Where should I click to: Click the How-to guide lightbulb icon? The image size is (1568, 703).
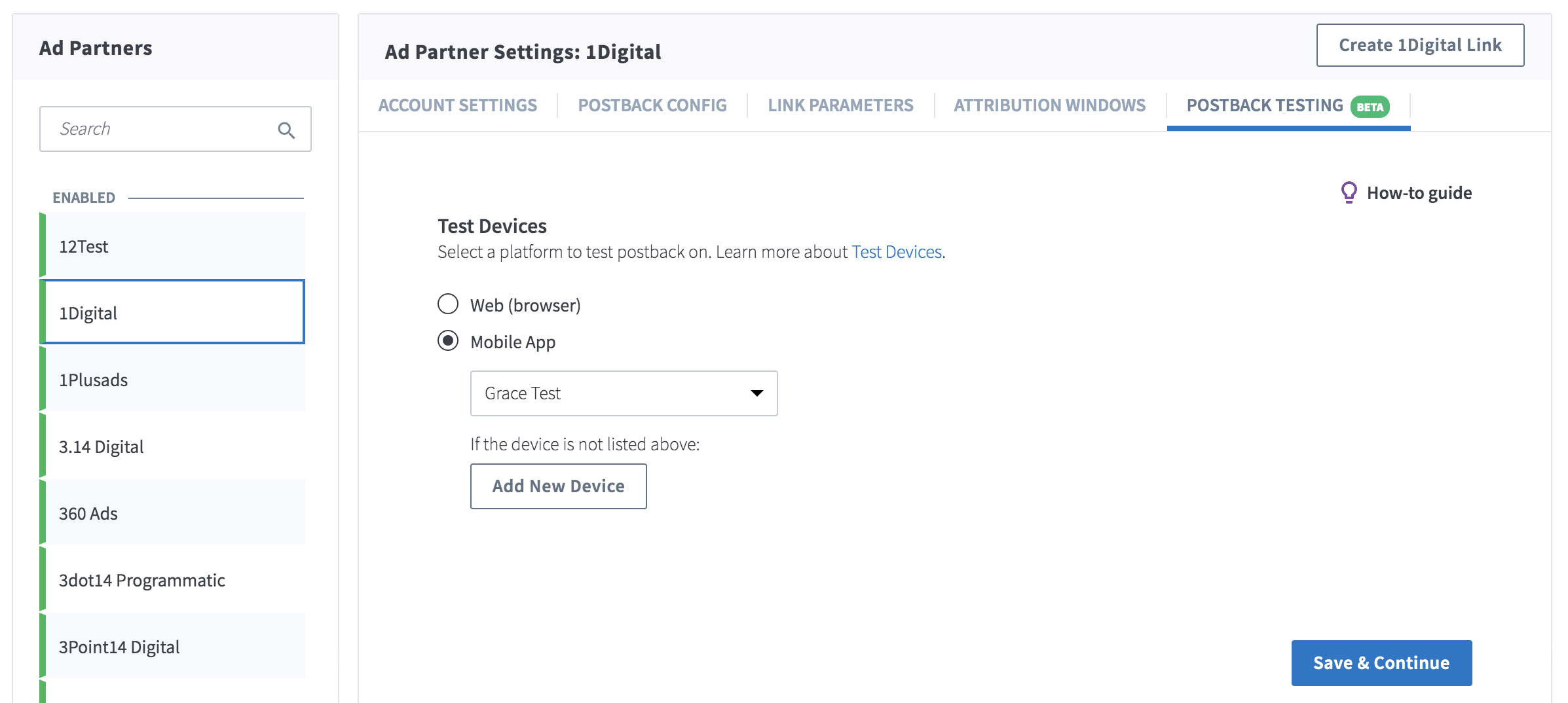(x=1349, y=192)
